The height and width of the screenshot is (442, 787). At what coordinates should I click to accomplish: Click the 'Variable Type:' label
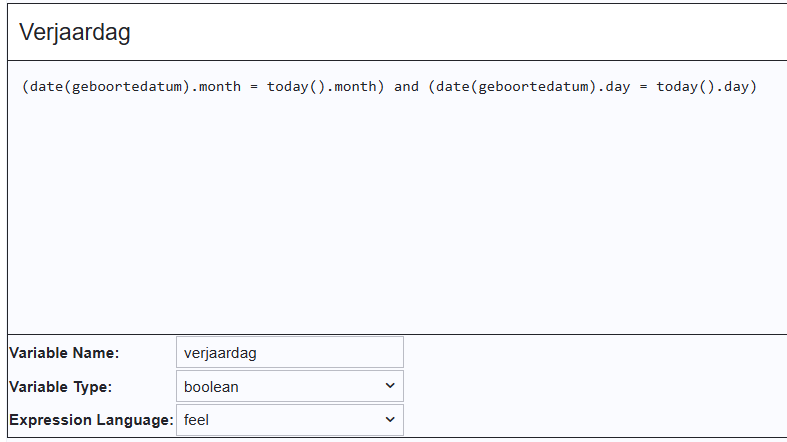(x=61, y=387)
